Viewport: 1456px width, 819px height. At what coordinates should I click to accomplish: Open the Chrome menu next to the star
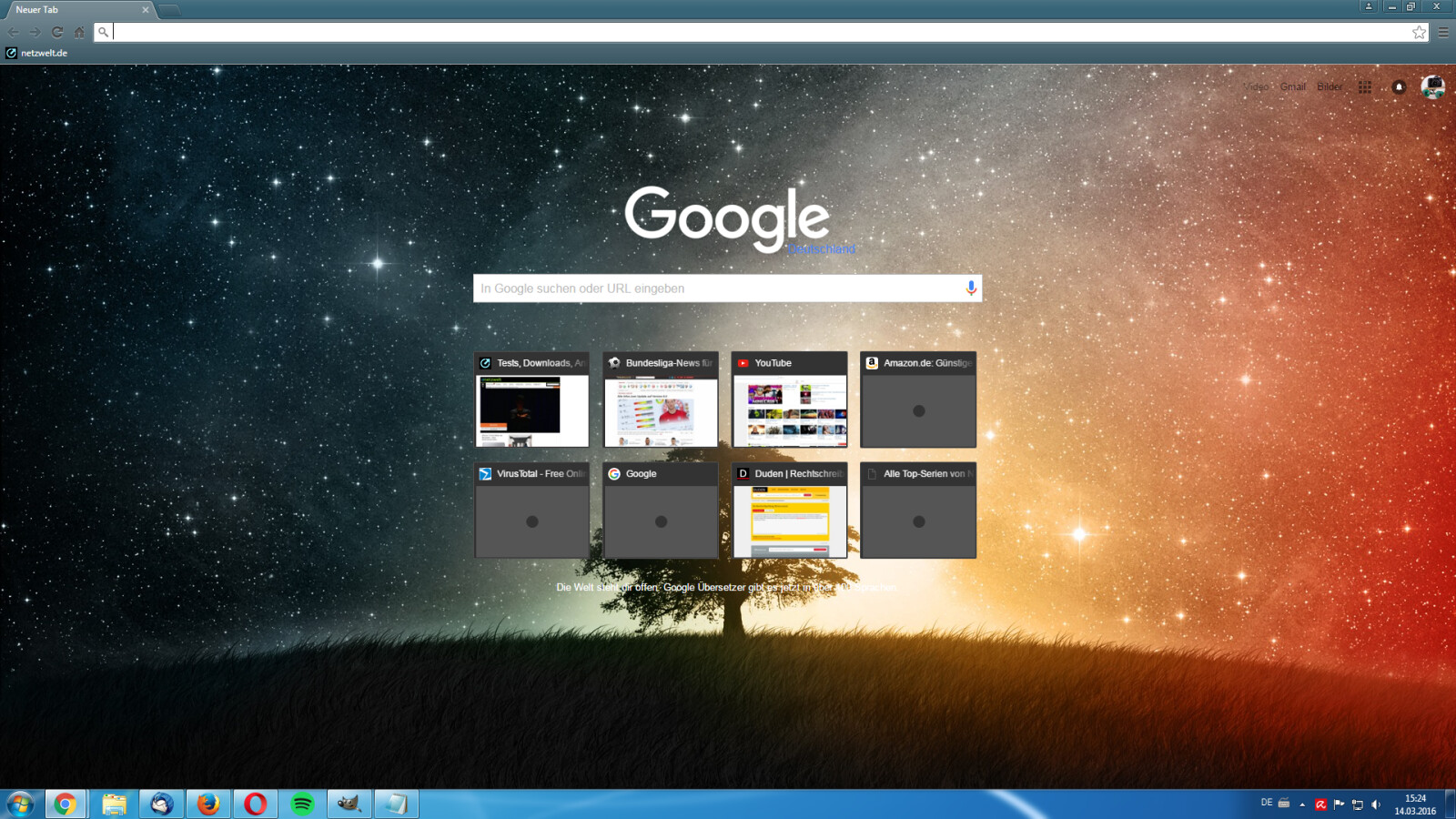[1443, 32]
